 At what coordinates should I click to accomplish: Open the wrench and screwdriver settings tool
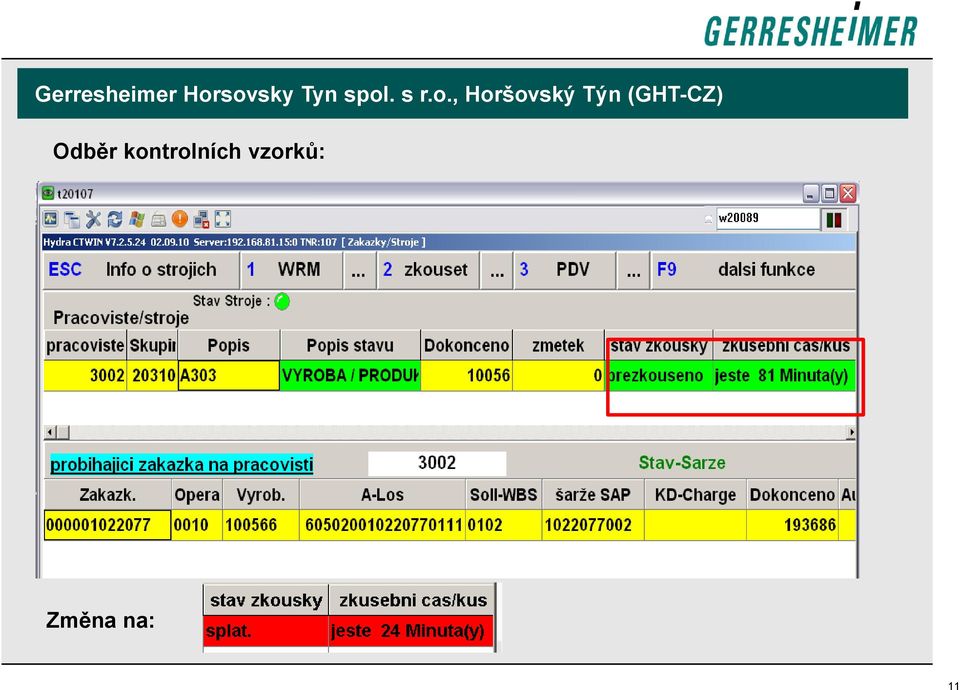pyautogui.click(x=93, y=219)
